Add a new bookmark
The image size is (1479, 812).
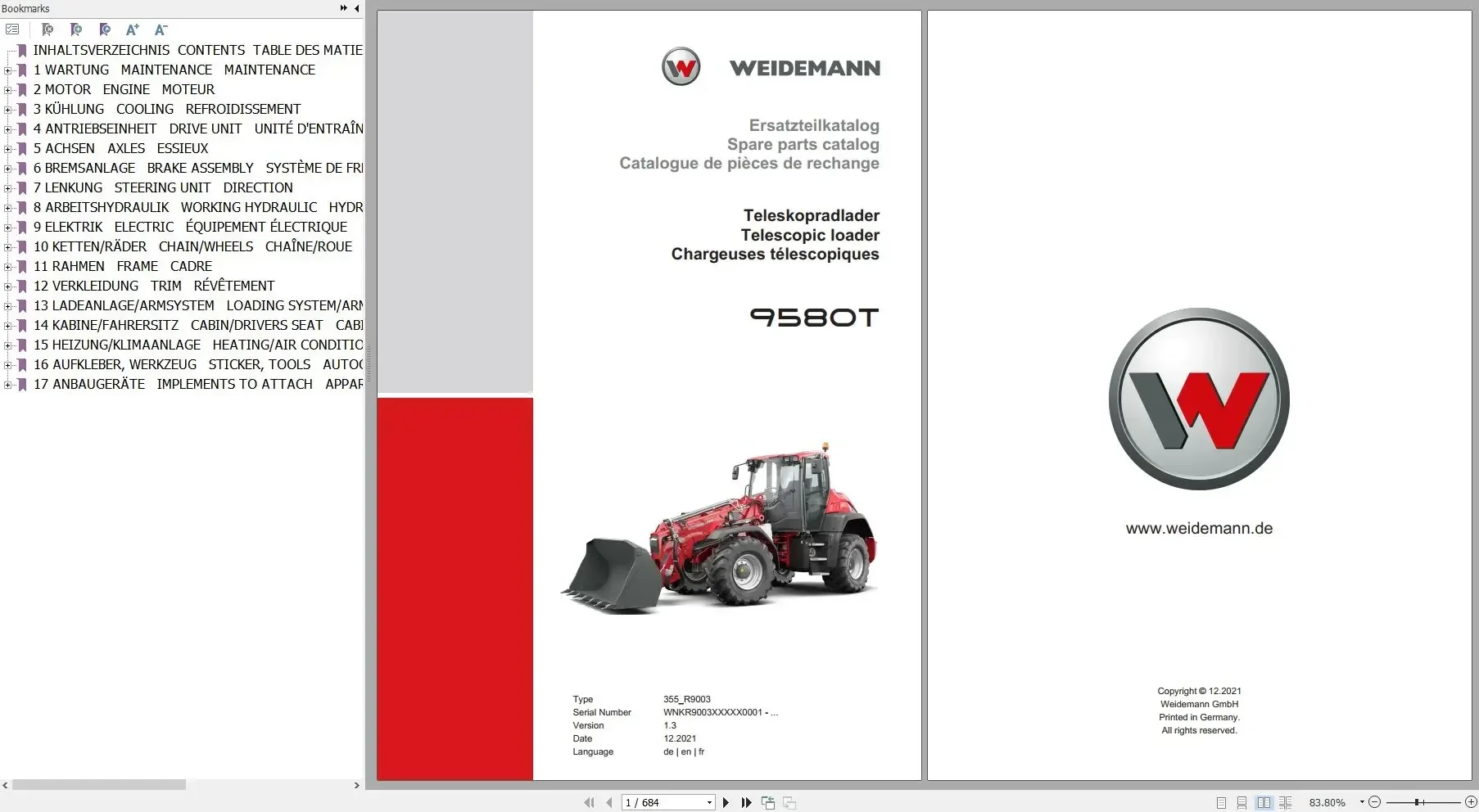tap(76, 29)
